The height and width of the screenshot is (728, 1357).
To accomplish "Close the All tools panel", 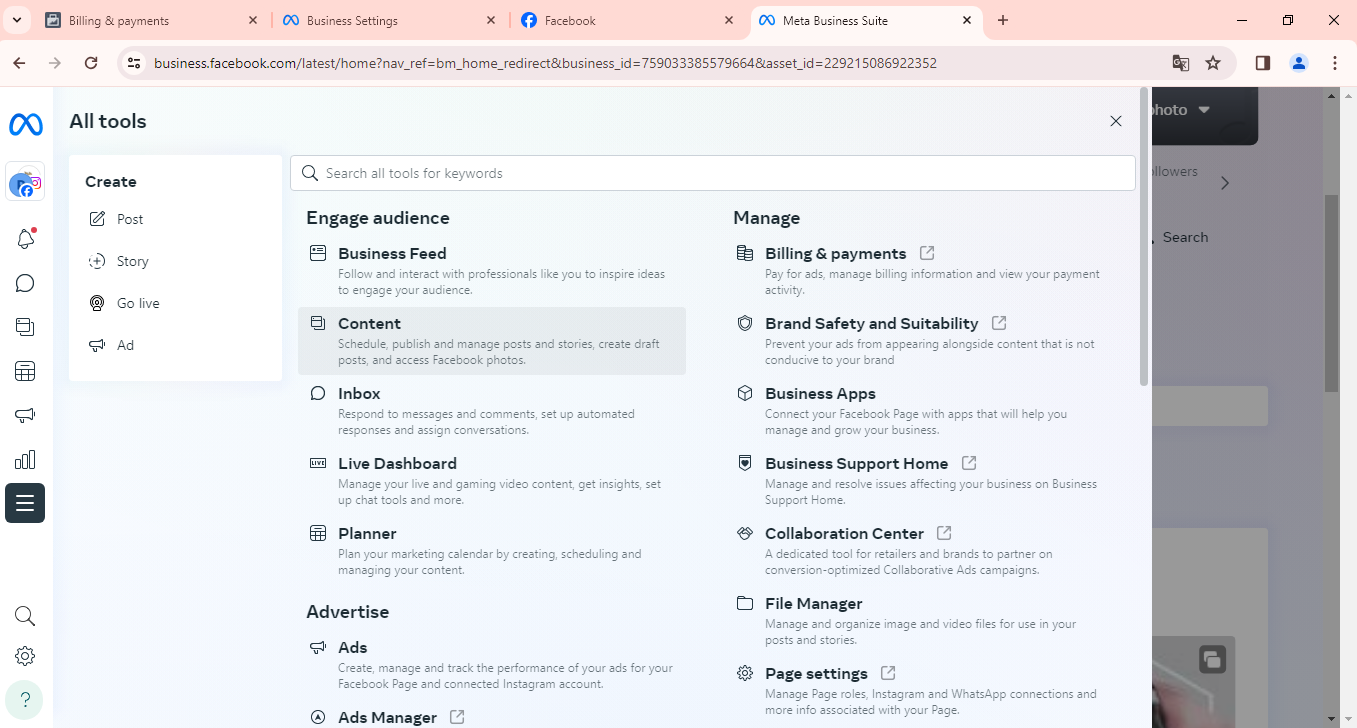I will tap(1116, 121).
